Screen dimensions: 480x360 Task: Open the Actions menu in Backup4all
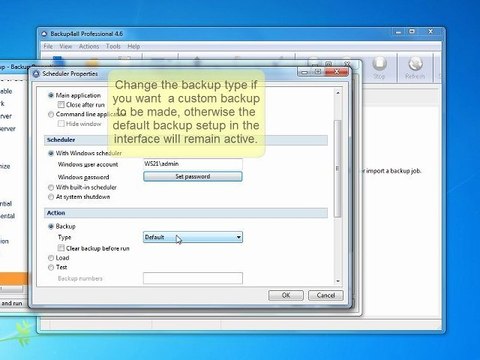[x=89, y=46]
